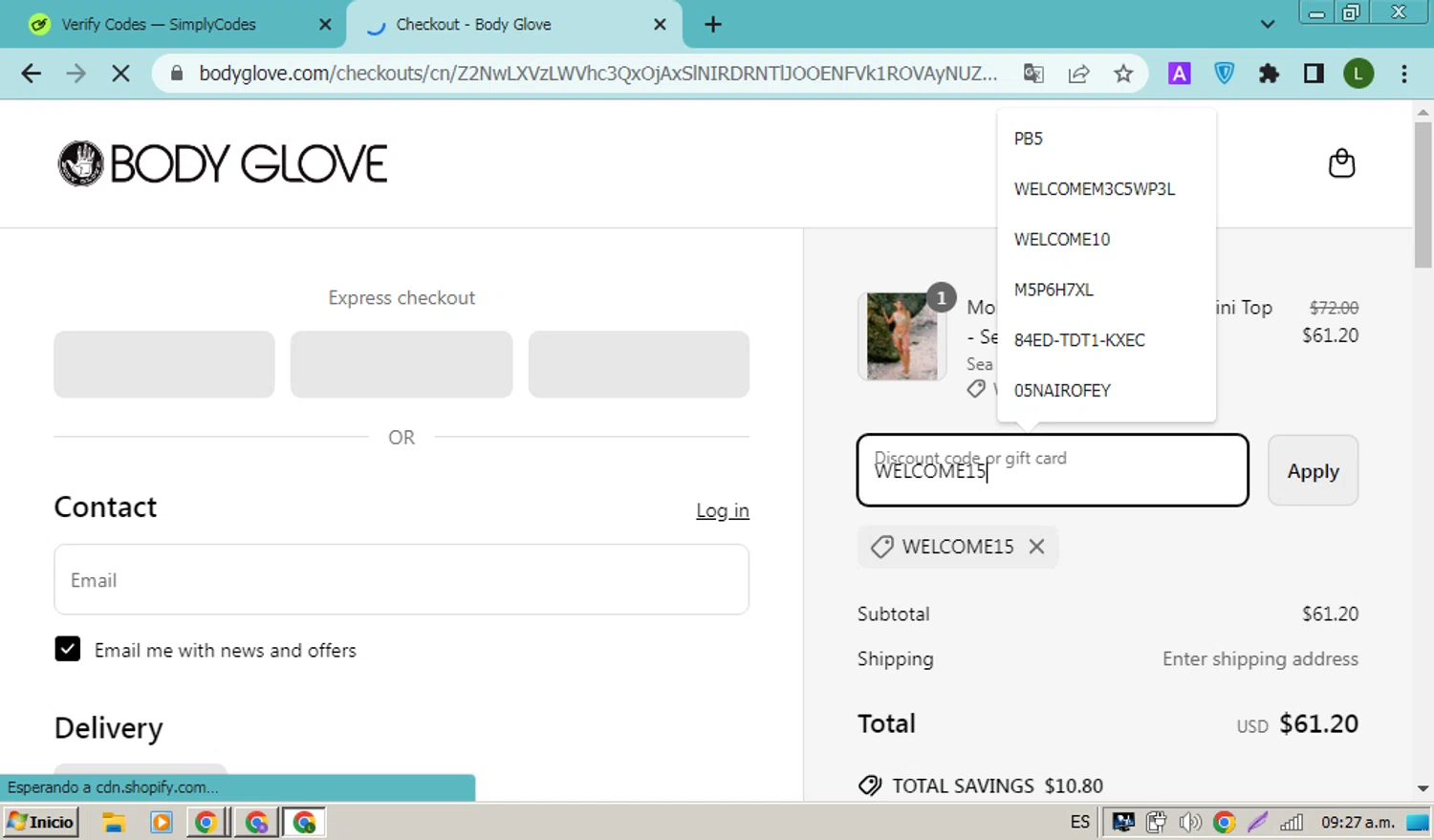Select the Checkout - Body Glove tab
Viewport: 1434px width, 840px height.
click(473, 25)
